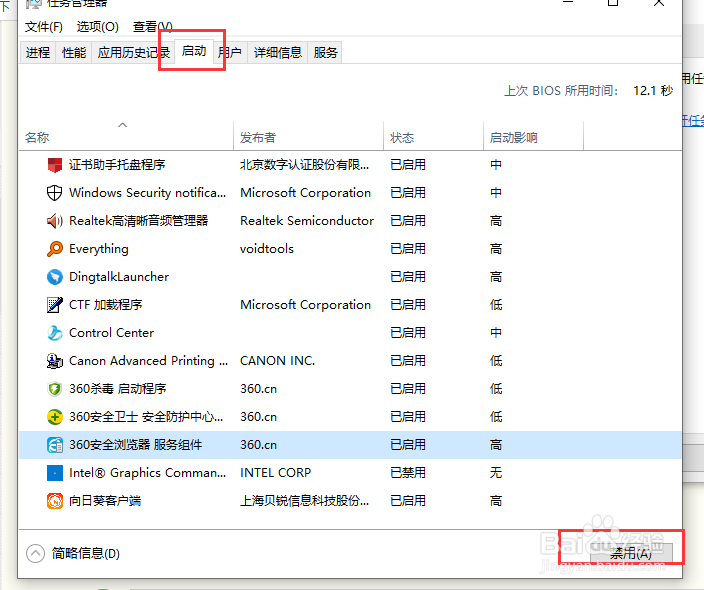Select the Everything entry name

click(x=99, y=249)
